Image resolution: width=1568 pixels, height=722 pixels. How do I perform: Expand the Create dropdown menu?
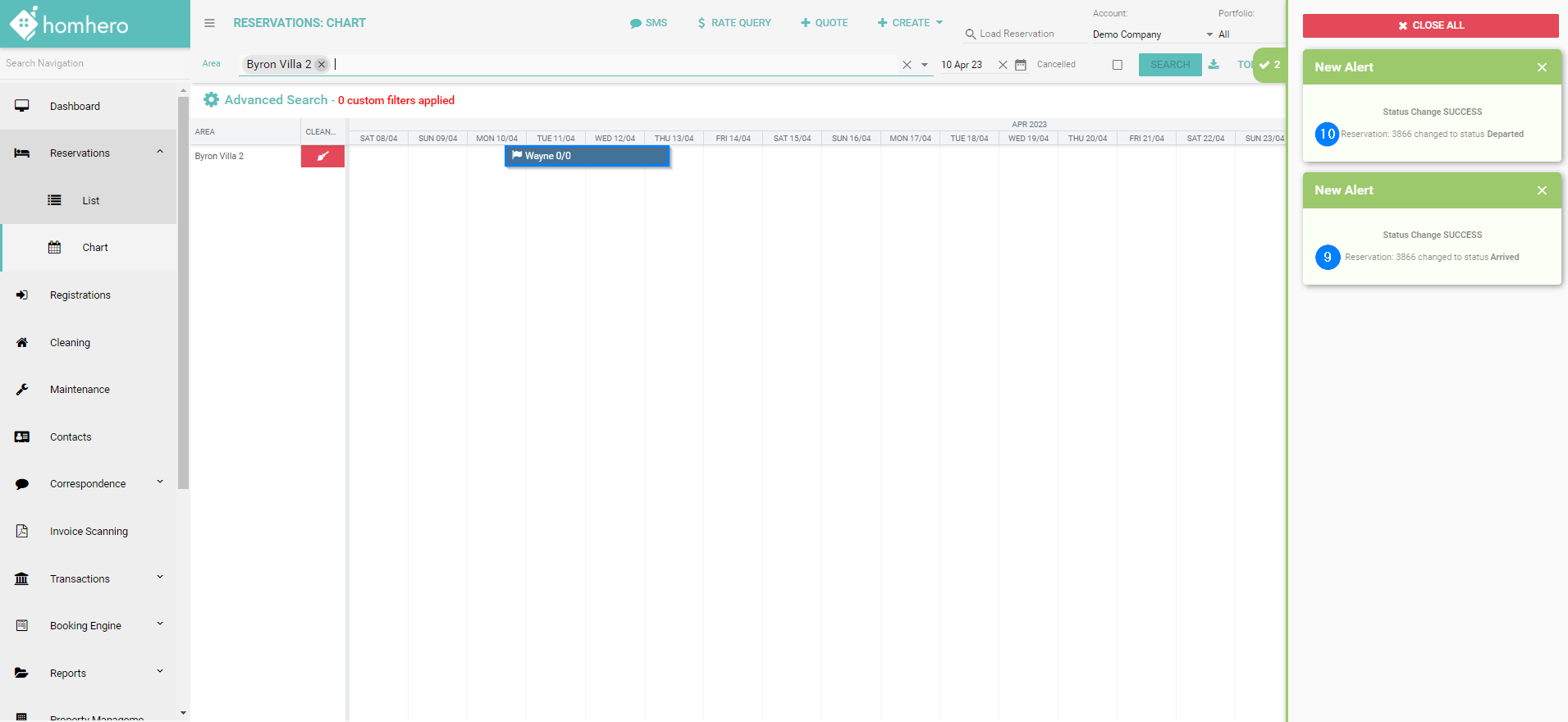tap(910, 23)
